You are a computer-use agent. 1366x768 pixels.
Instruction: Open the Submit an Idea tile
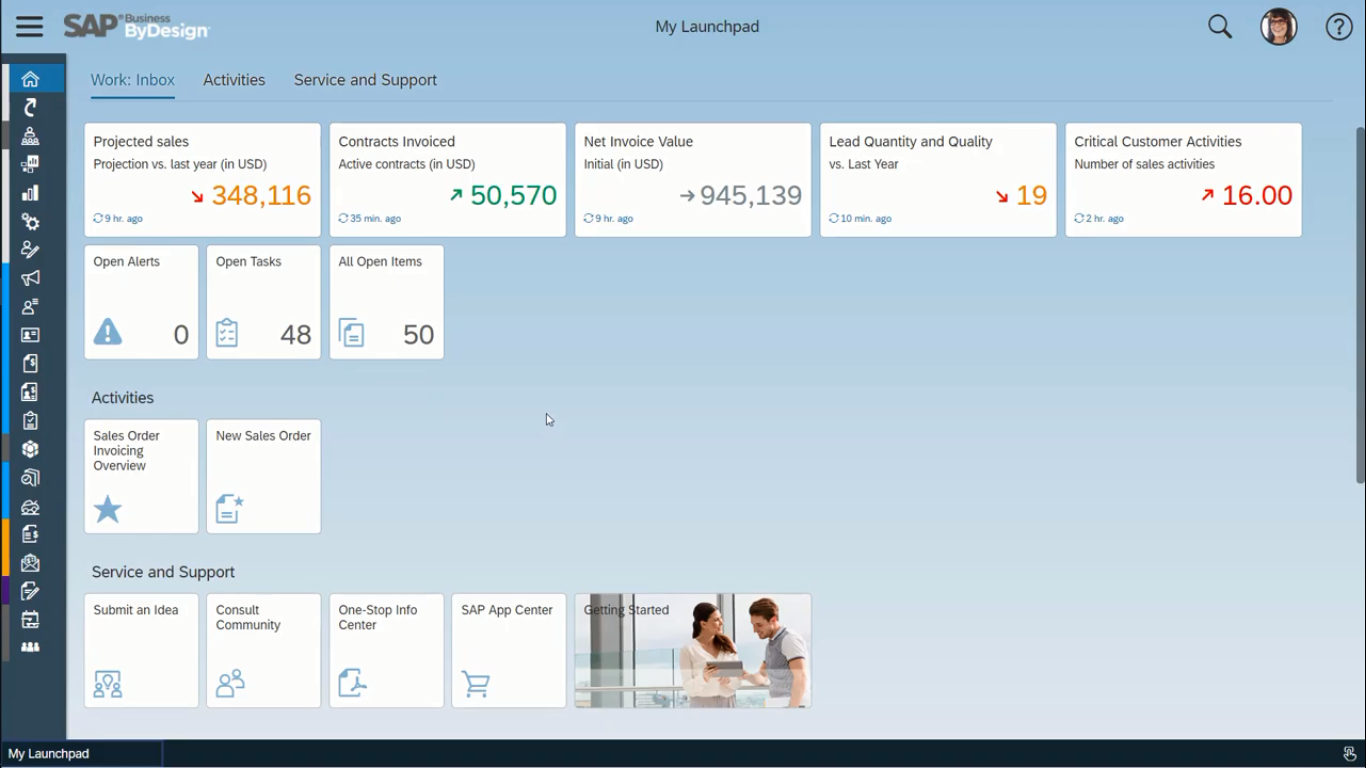point(141,651)
